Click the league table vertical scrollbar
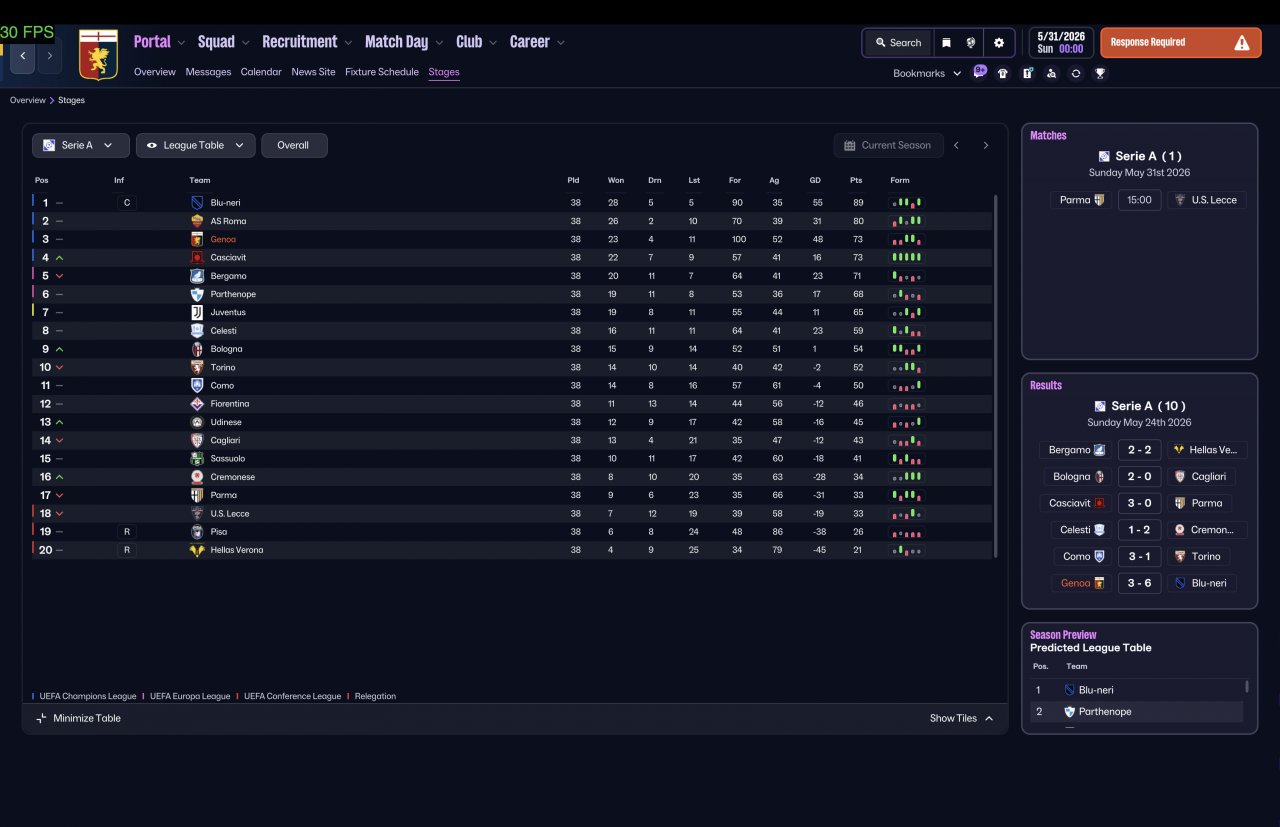Screen dimensions: 1280x827 tap(996, 376)
